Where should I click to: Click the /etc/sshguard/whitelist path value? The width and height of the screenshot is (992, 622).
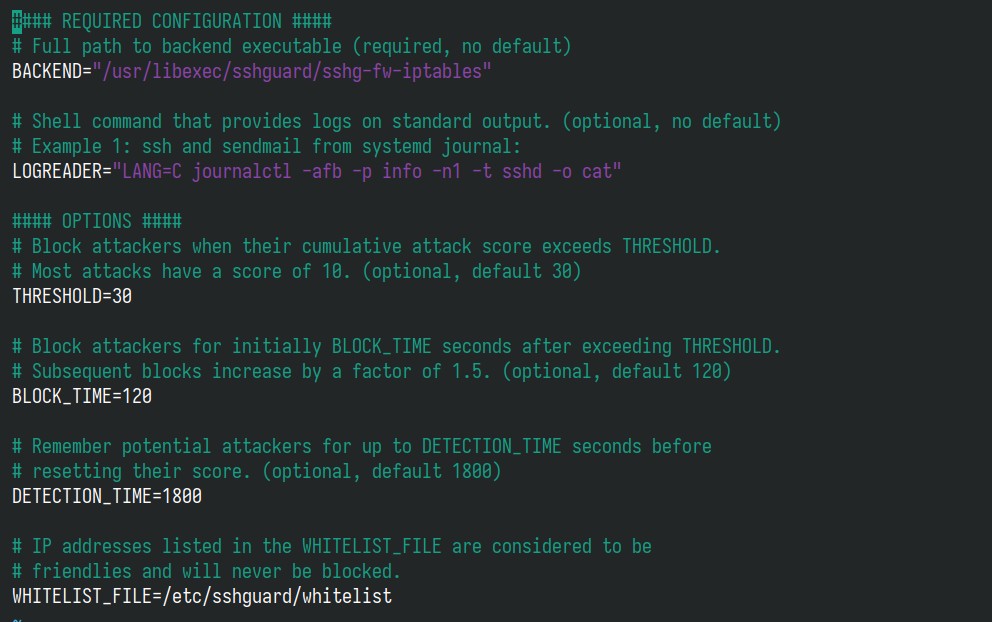click(x=277, y=595)
